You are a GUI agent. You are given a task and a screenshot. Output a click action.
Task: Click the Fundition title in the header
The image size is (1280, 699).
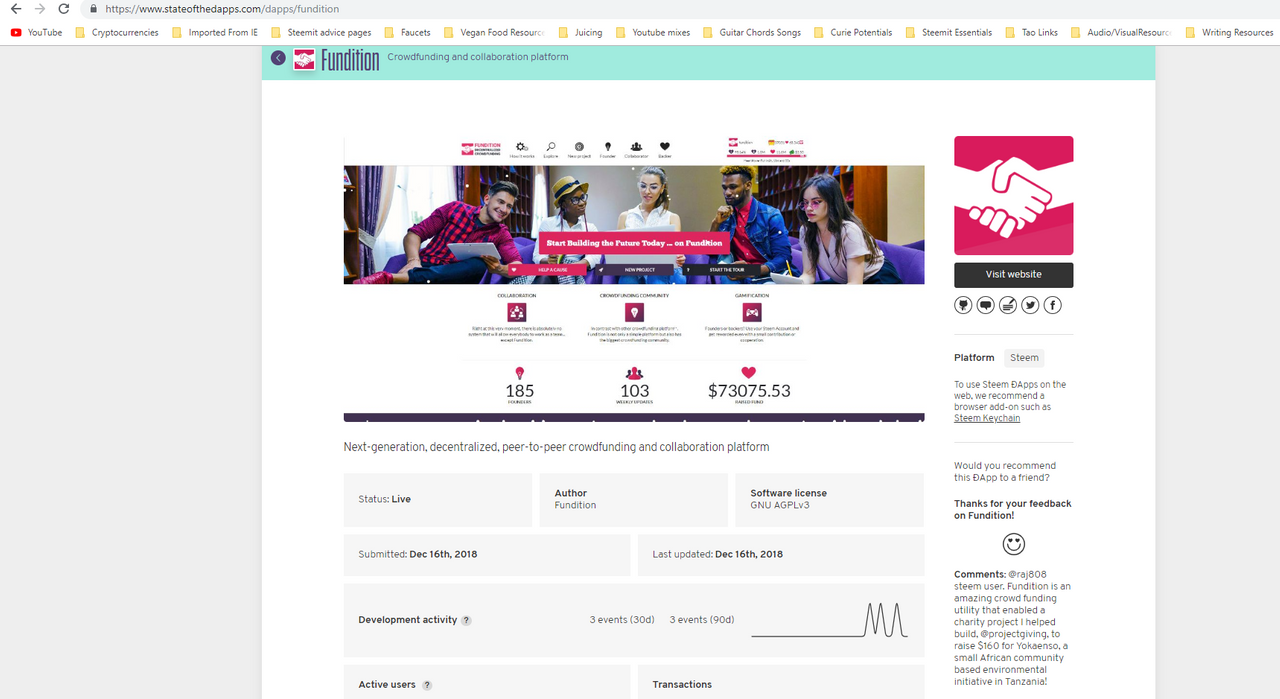tap(350, 60)
